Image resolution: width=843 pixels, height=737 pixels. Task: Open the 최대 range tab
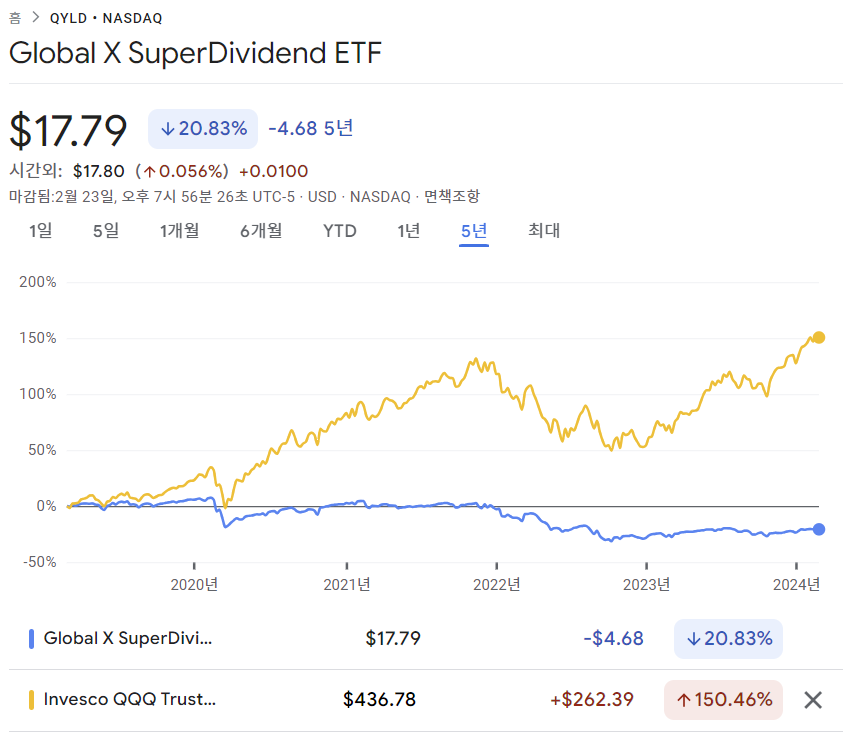click(544, 231)
